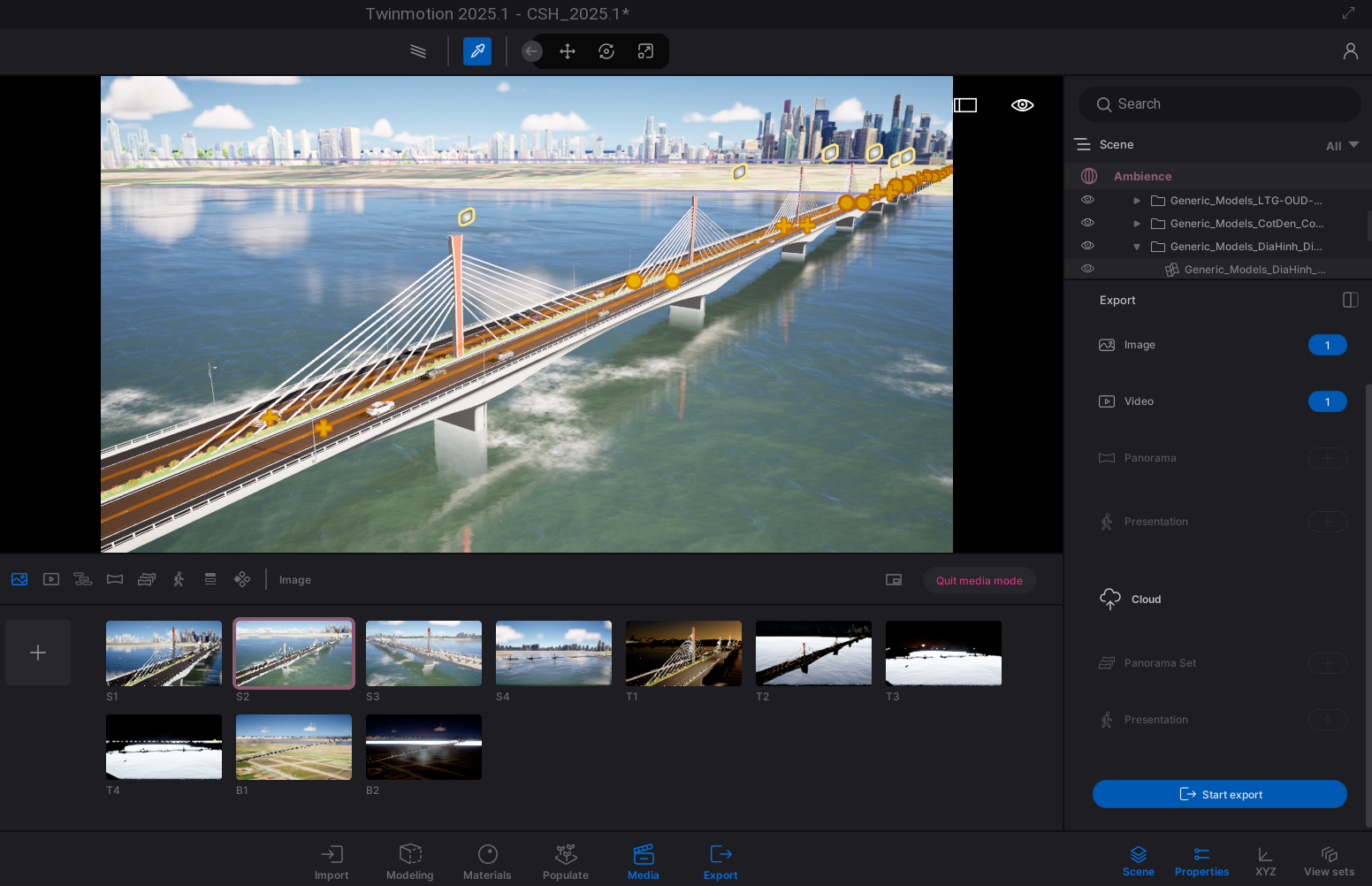Image resolution: width=1372 pixels, height=886 pixels.
Task: Expand the Generic_Models_CotDen_Co folder
Action: tap(1137, 224)
